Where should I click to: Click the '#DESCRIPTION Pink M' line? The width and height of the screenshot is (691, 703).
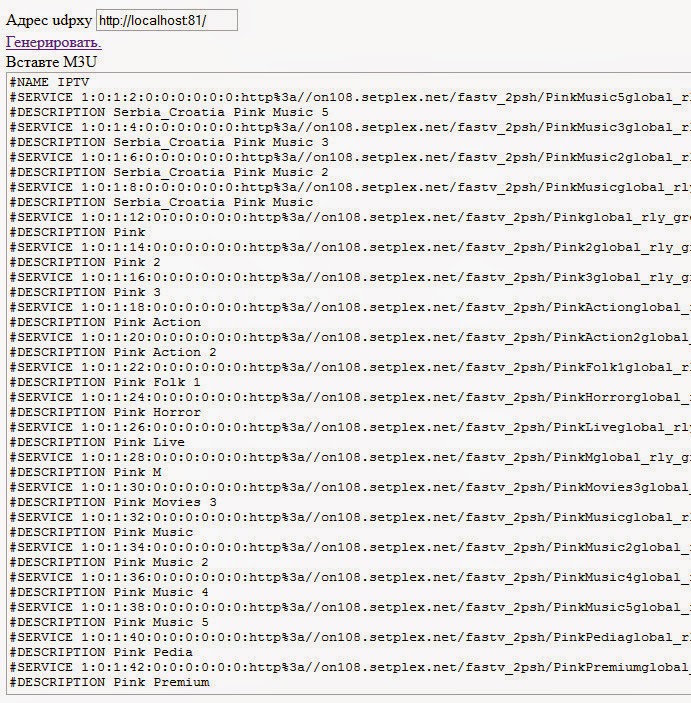coord(85,473)
